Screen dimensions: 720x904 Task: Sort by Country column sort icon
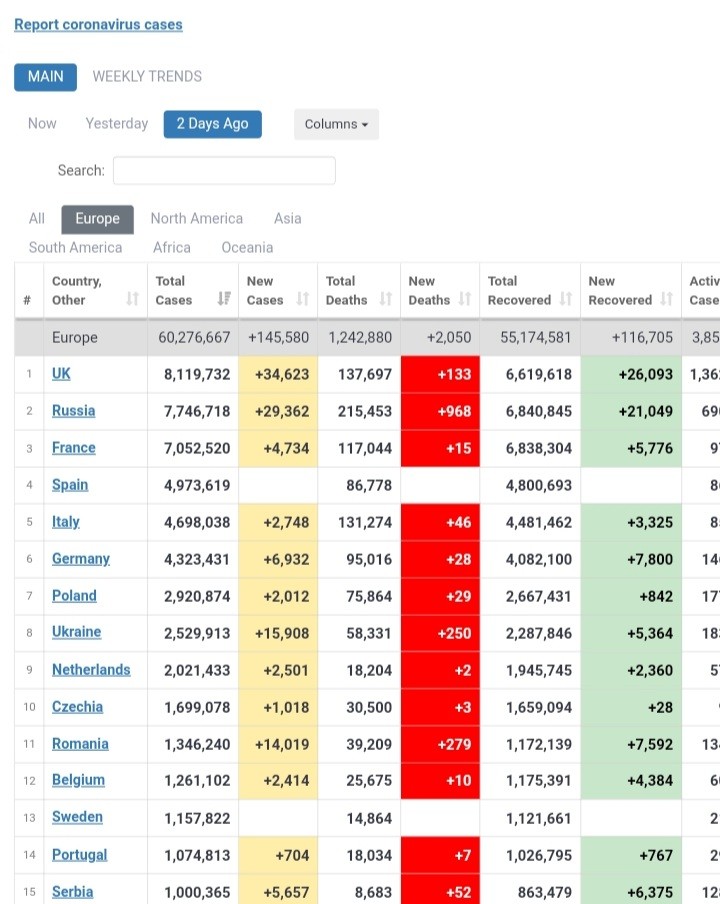[132, 300]
